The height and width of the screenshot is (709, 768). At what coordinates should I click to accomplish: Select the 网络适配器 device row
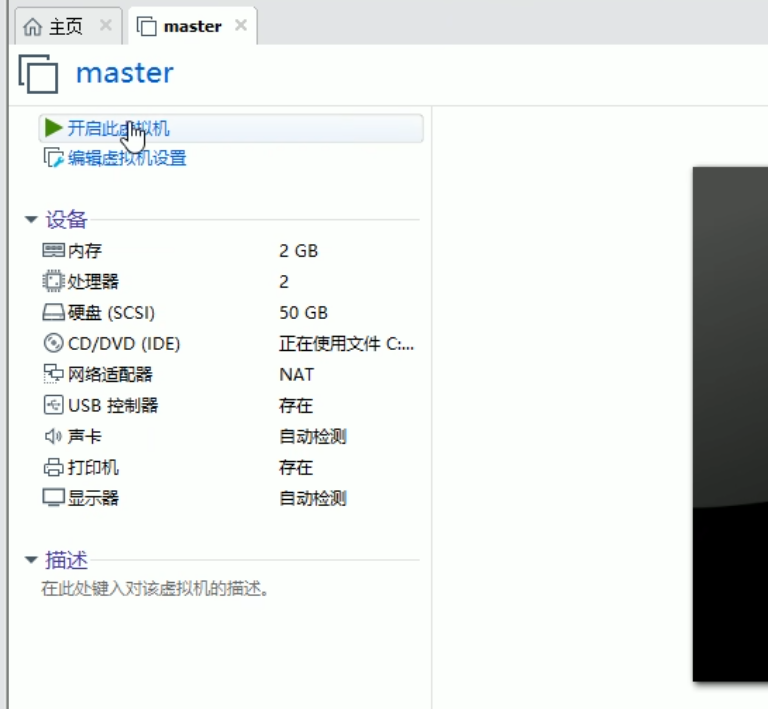[229, 374]
